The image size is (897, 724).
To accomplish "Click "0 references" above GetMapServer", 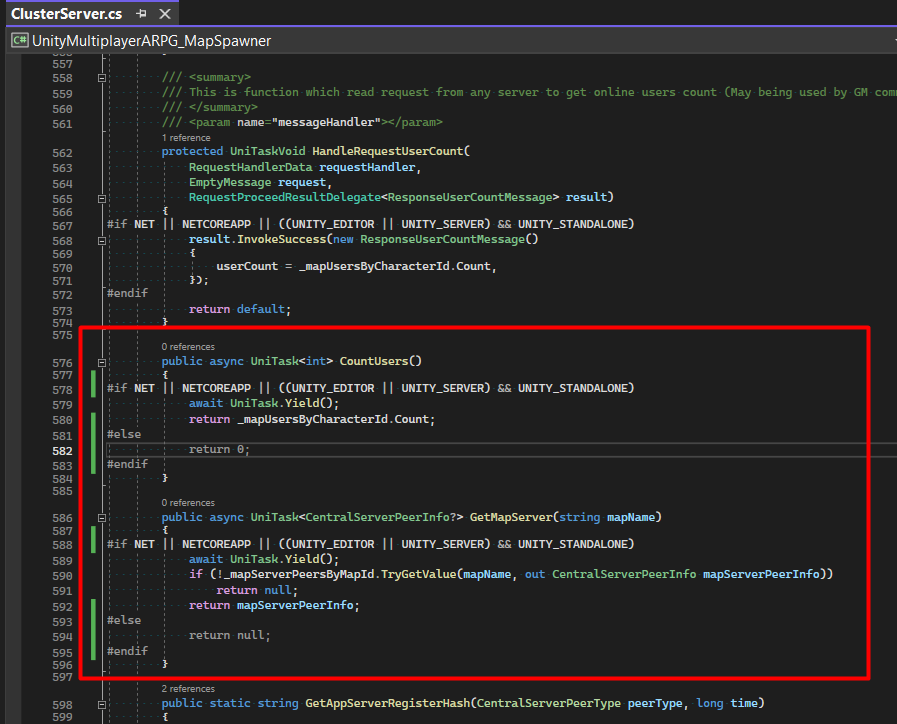I will (x=188, y=502).
